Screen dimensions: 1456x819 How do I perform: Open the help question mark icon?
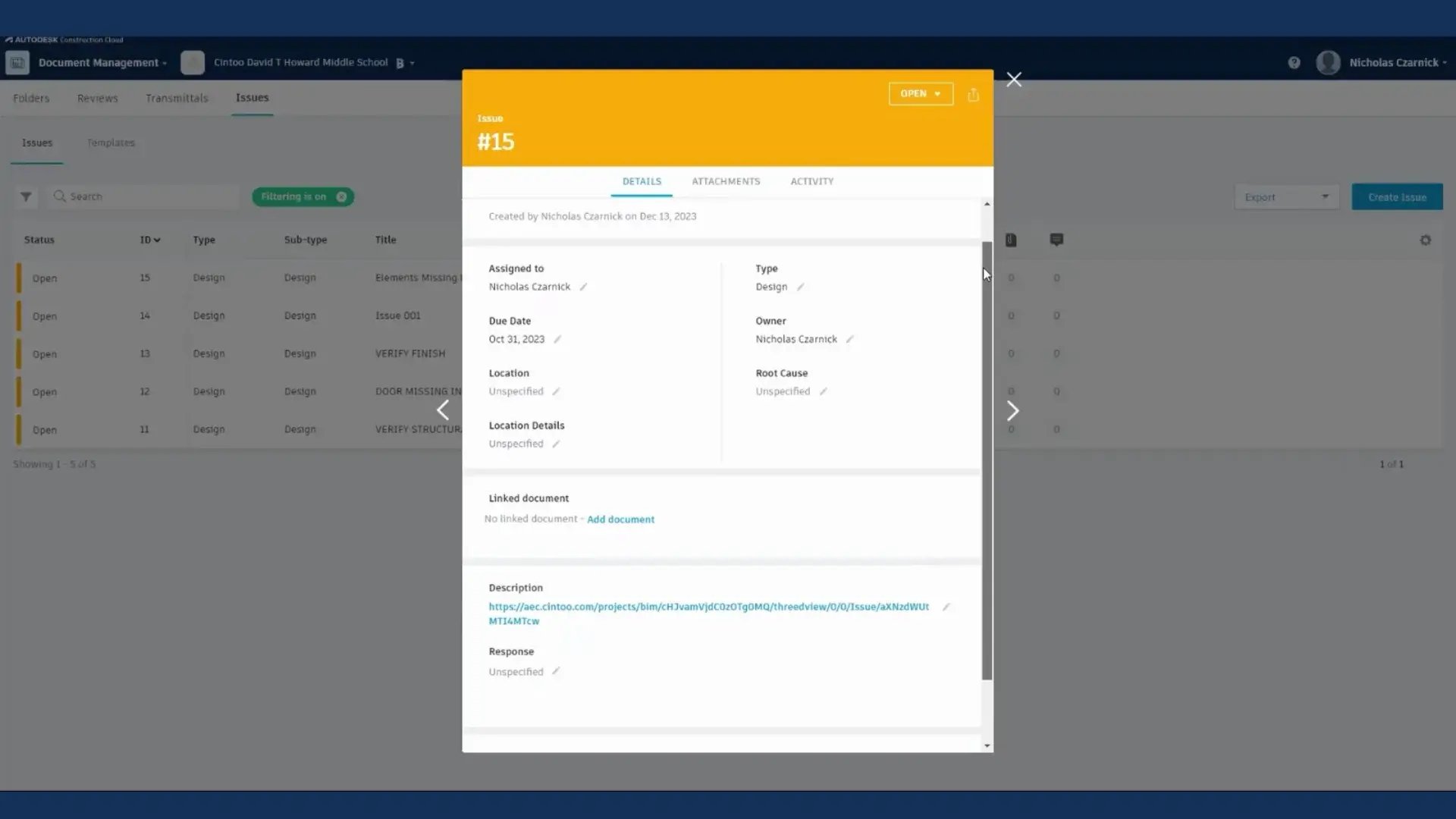pos(1294,63)
